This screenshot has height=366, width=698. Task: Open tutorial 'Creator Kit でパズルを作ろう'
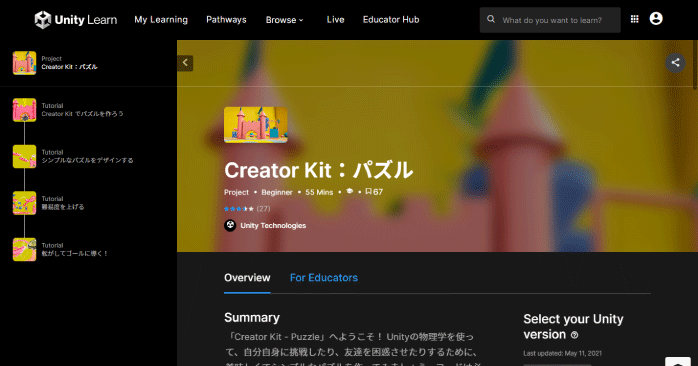click(82, 114)
